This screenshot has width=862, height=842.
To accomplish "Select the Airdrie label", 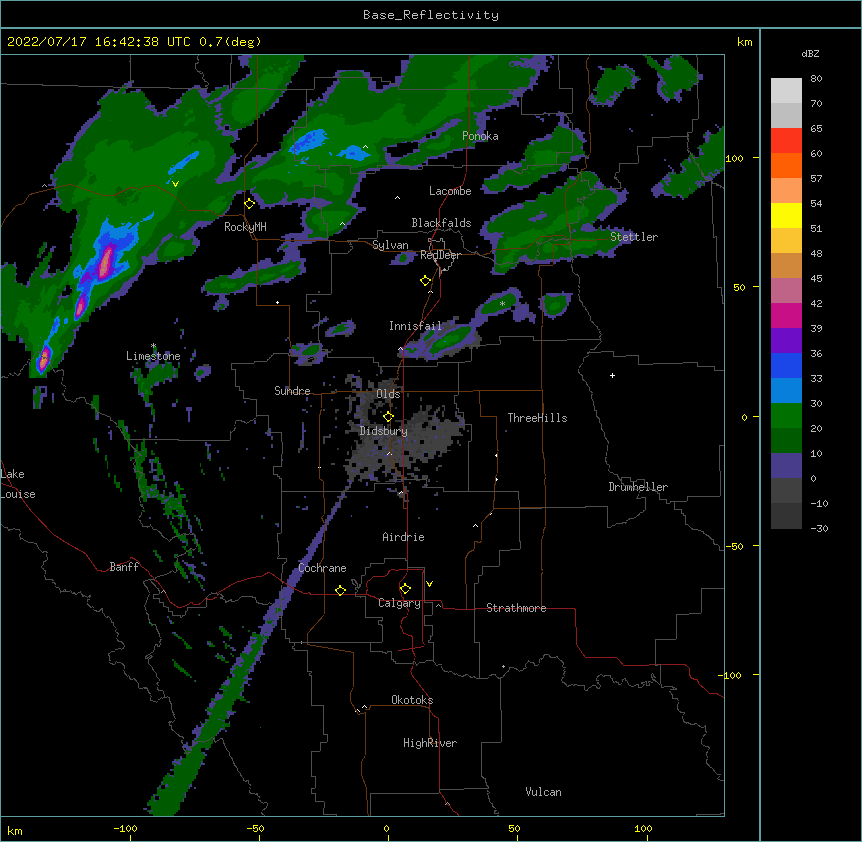I will (404, 537).
